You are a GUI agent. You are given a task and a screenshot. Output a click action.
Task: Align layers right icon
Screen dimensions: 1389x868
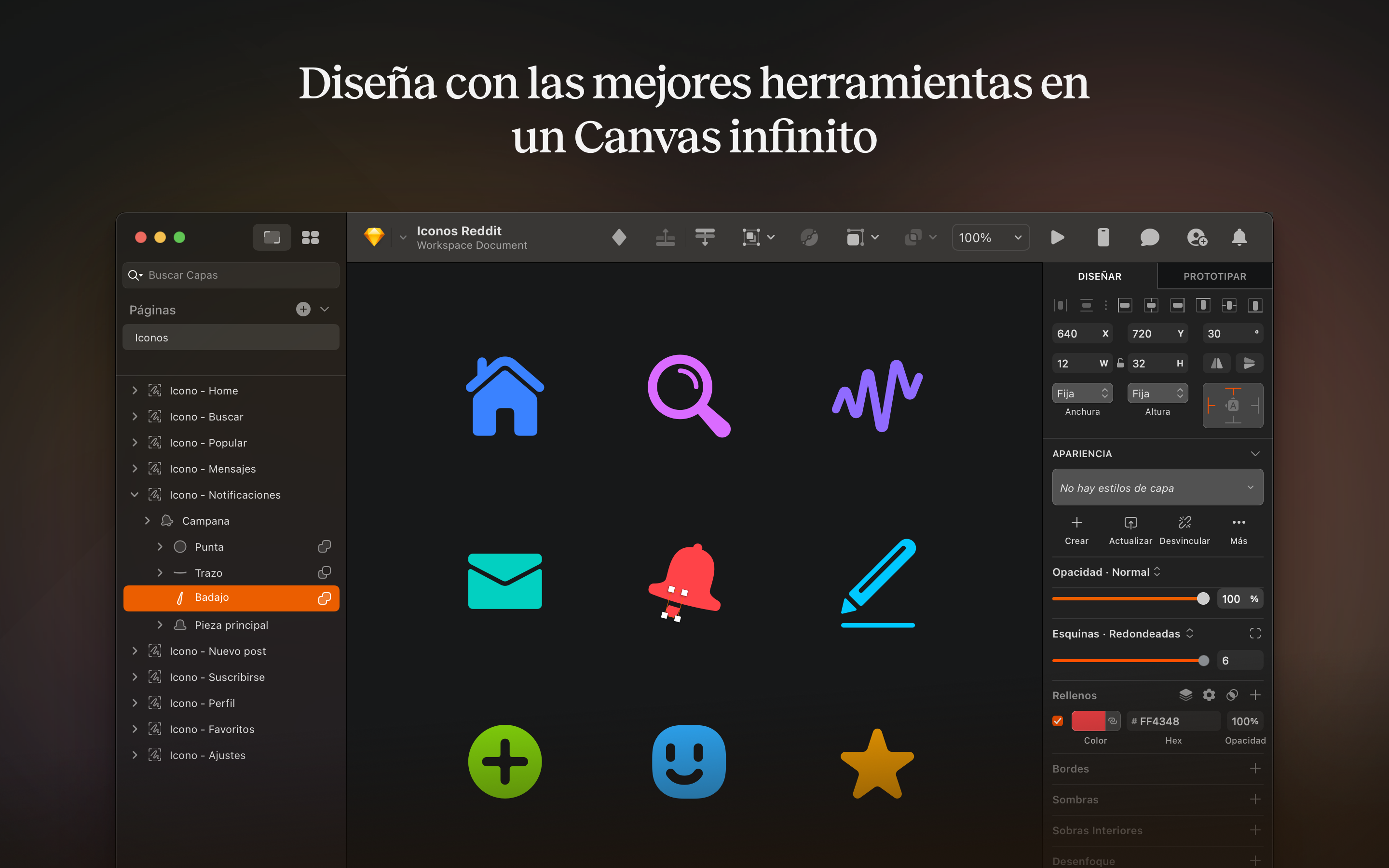tap(1177, 305)
